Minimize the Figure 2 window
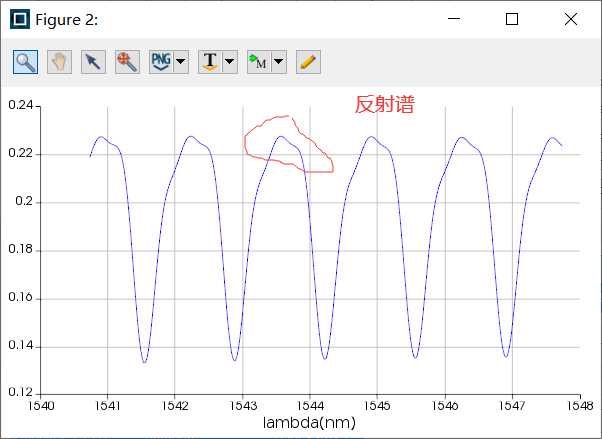The height and width of the screenshot is (439, 602). pos(454,19)
